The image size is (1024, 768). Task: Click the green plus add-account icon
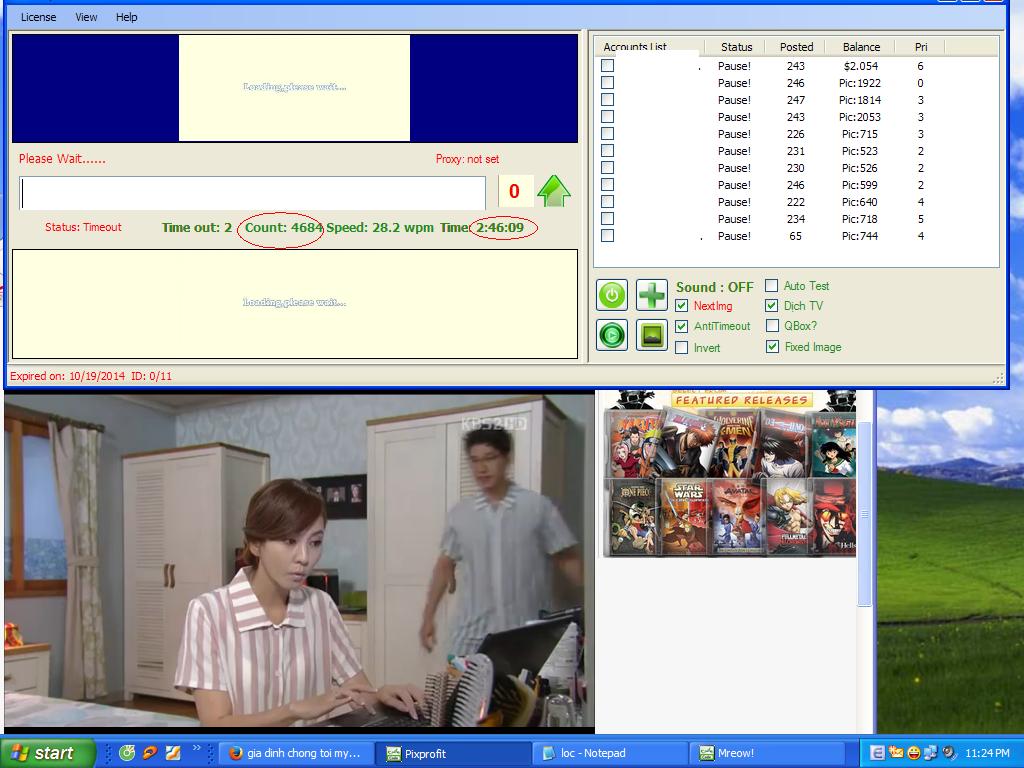(652, 295)
